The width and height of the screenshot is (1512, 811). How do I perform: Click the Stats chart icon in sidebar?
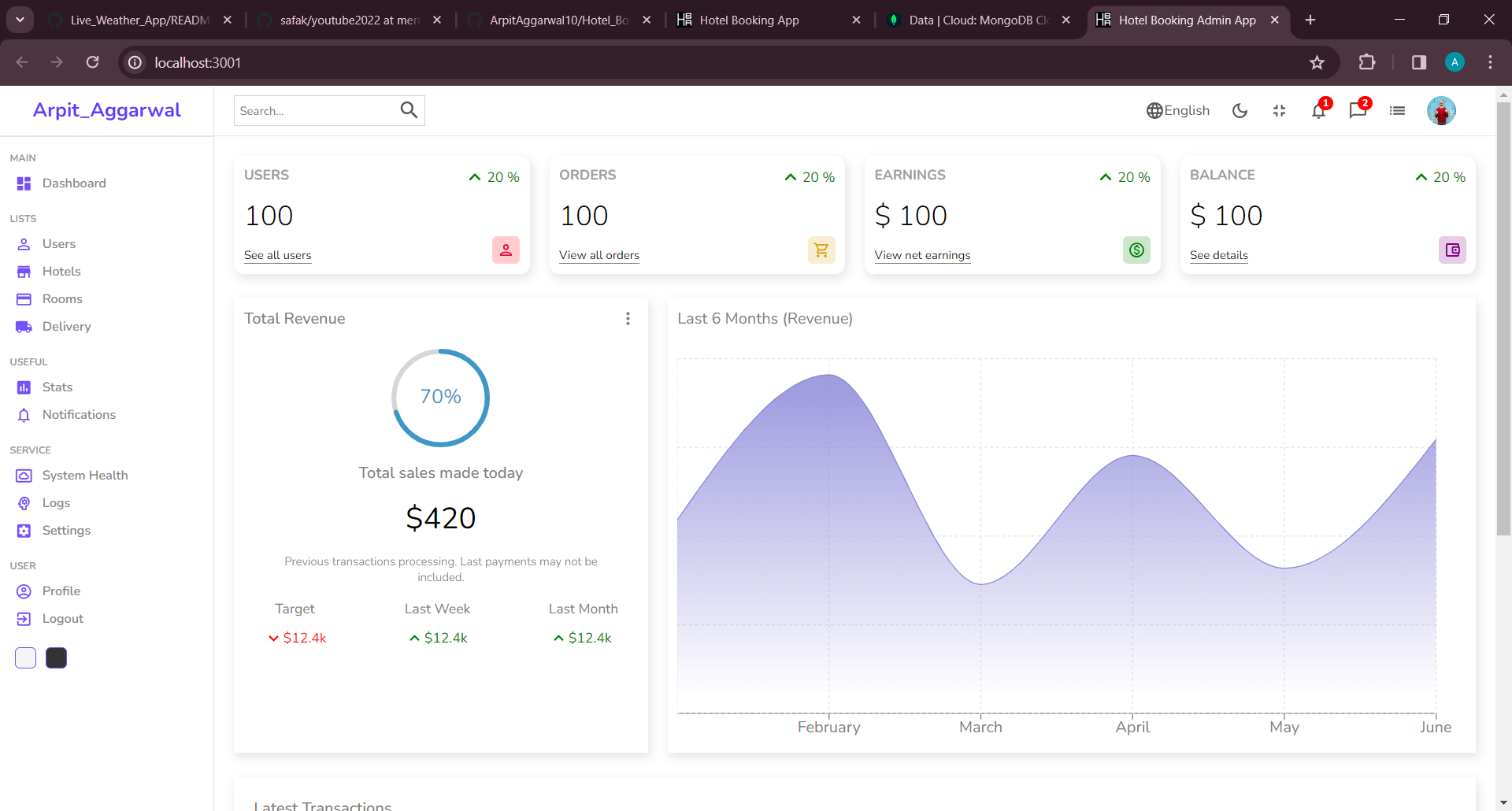tap(24, 387)
